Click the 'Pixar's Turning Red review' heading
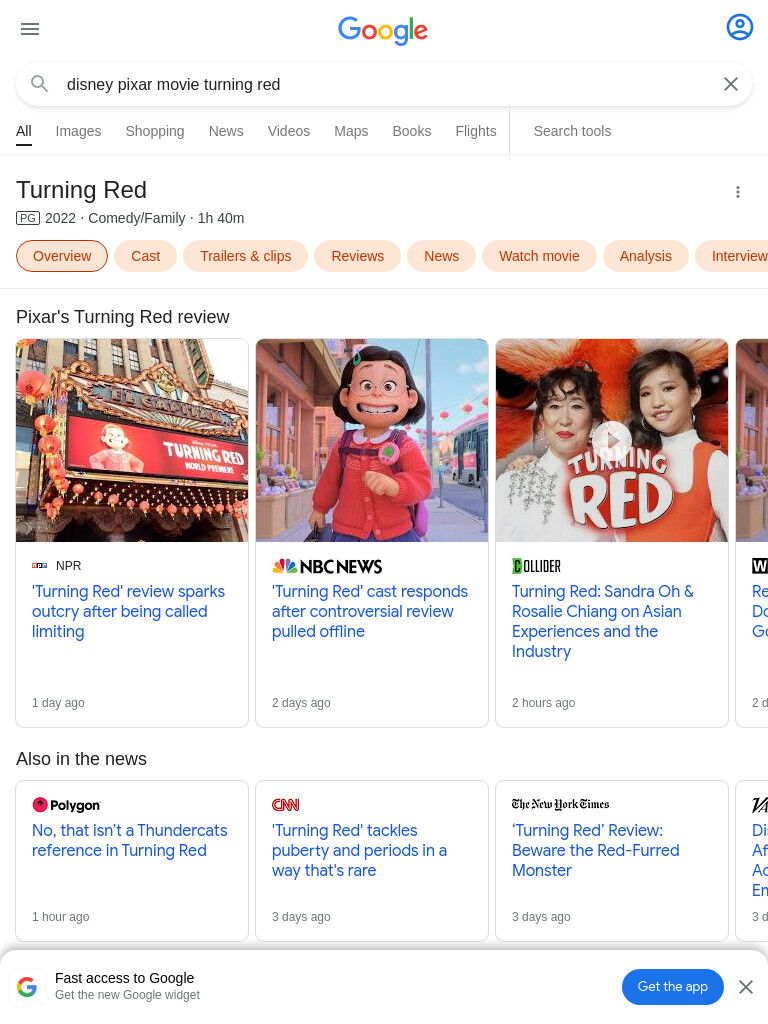Screen dimensions: 768x1024 pyautogui.click(x=123, y=317)
